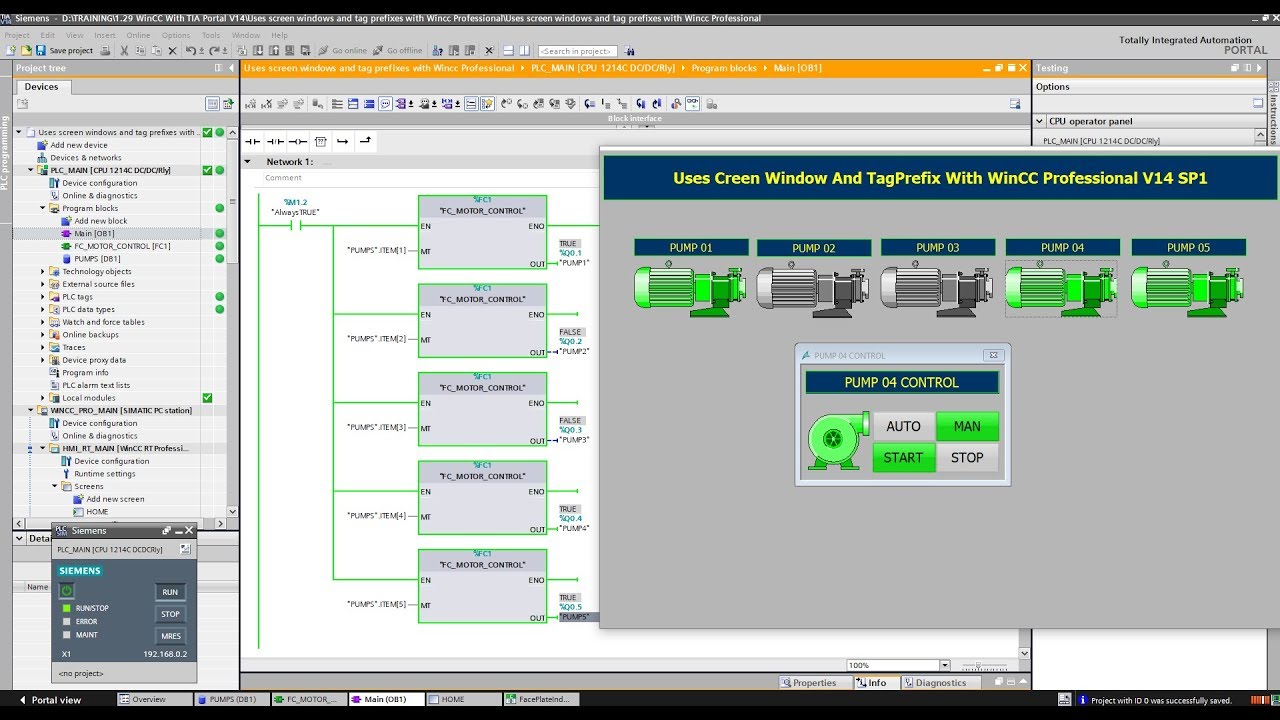Screen dimensions: 1280x720
Task: Switch PLCSIM to project view icon
Action: coord(185,549)
